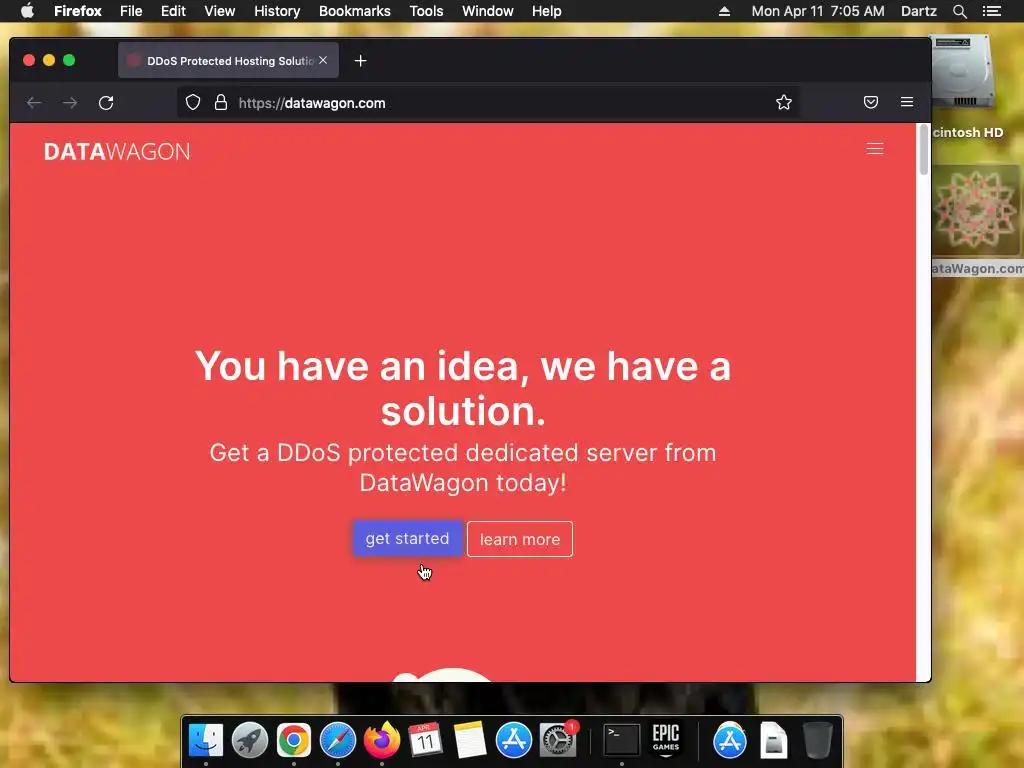The width and height of the screenshot is (1024, 768).
Task: Open DataWagon site hamburger menu
Action: tap(874, 149)
